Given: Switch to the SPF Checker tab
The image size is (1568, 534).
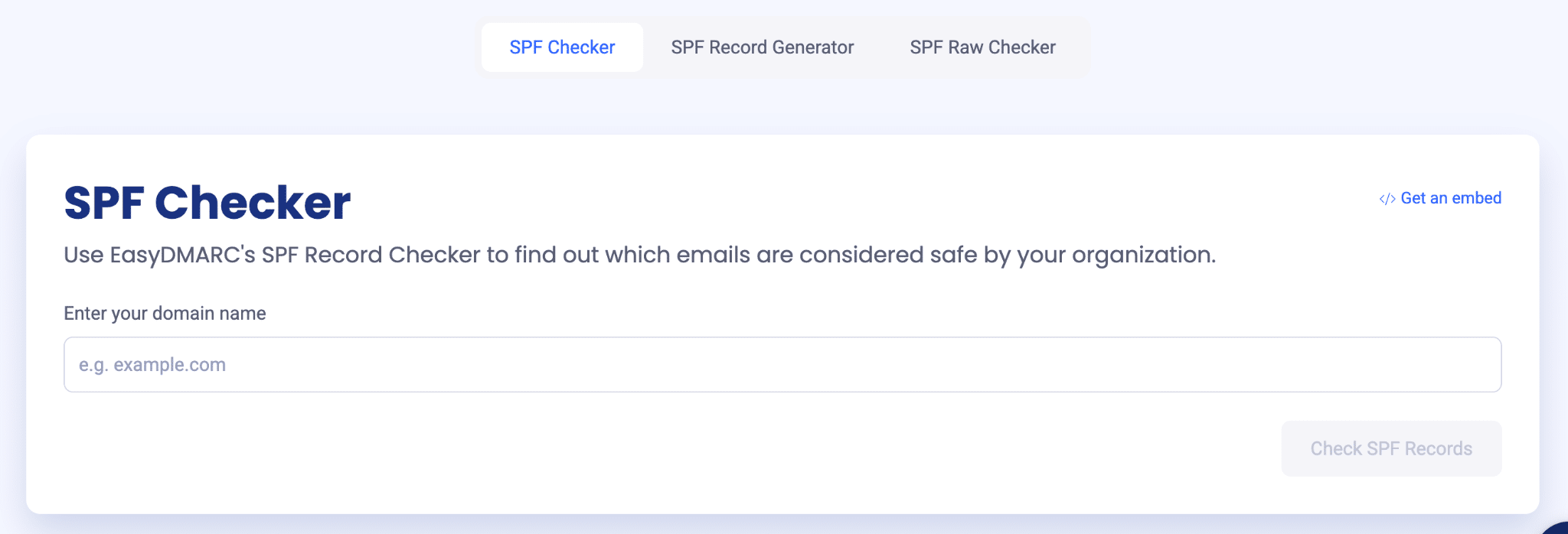Looking at the screenshot, I should point(562,47).
